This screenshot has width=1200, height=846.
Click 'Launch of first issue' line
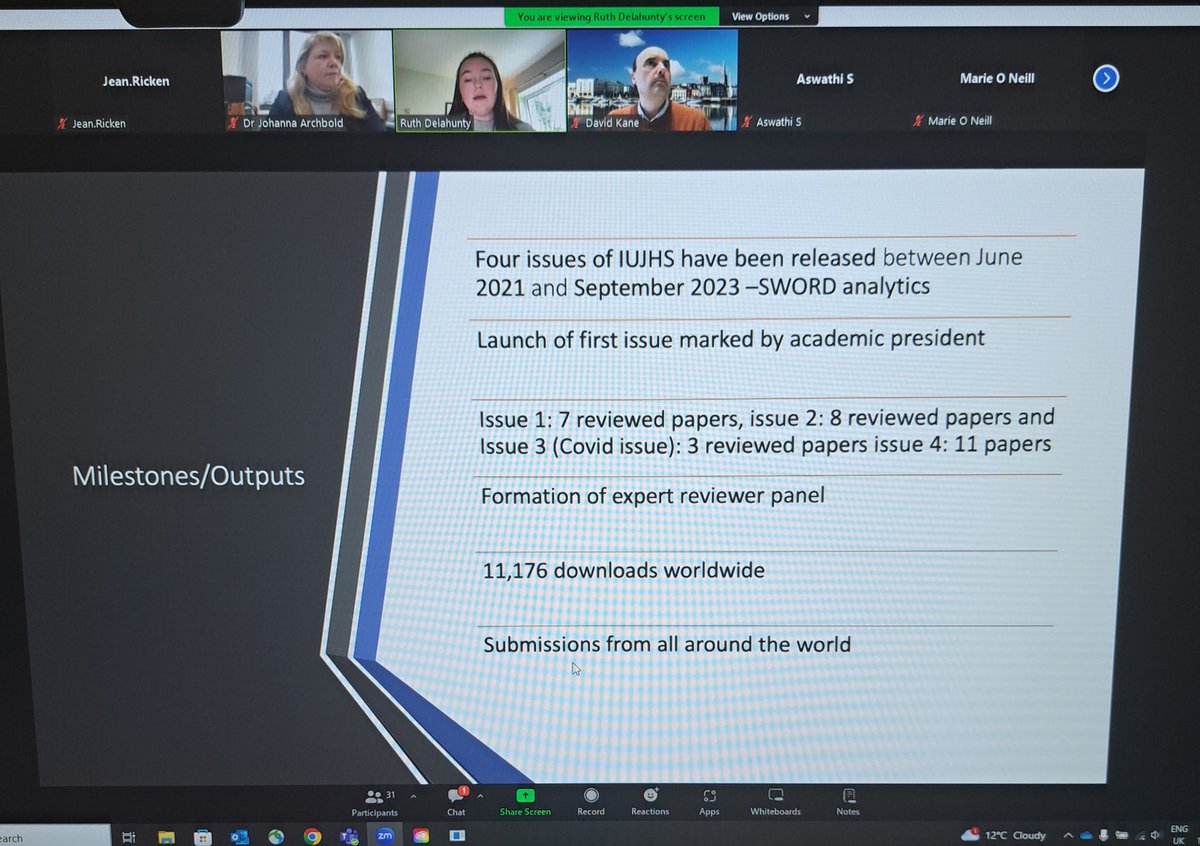click(x=731, y=338)
